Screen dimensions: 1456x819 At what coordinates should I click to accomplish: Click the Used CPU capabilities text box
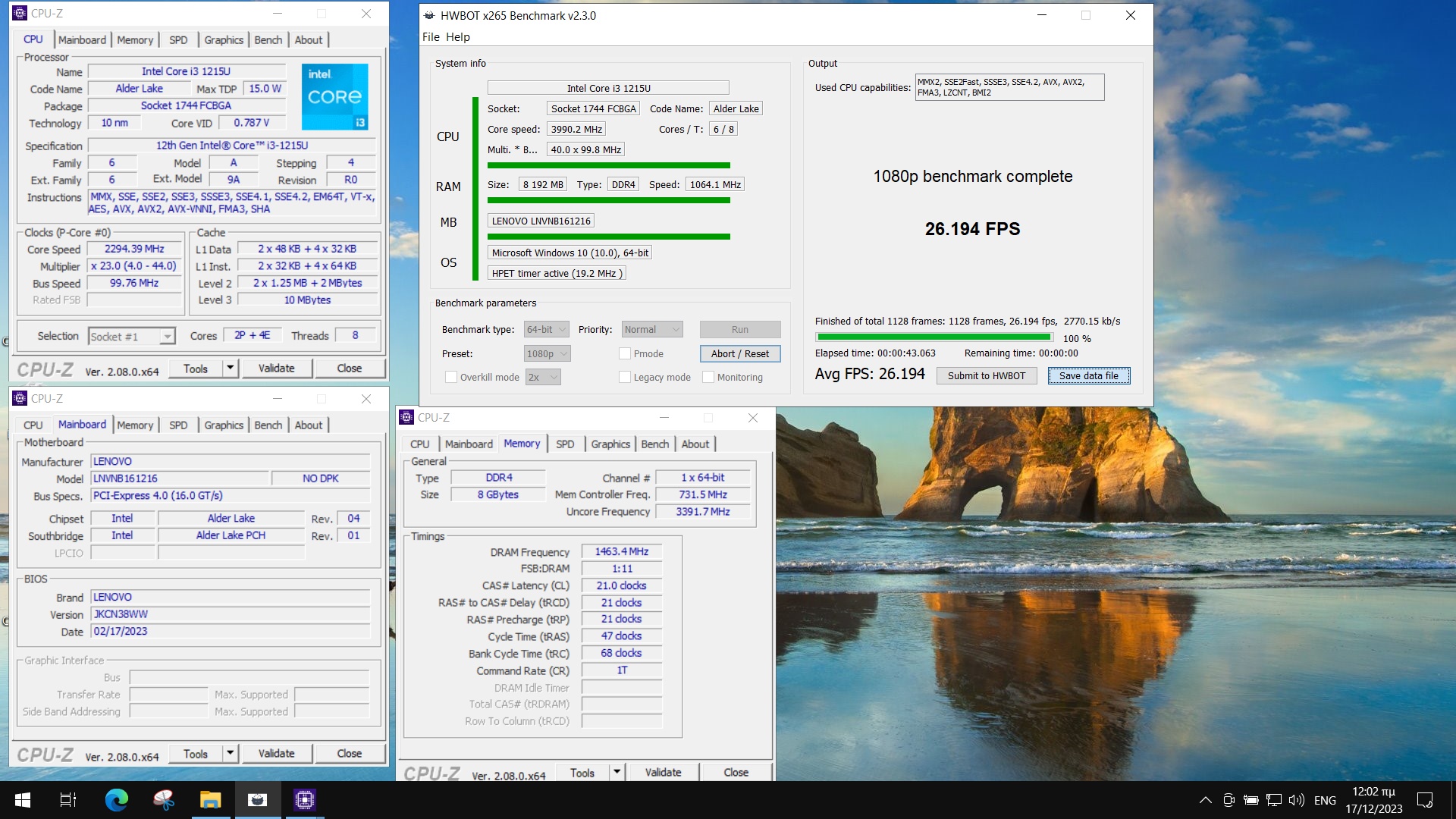pos(1009,87)
